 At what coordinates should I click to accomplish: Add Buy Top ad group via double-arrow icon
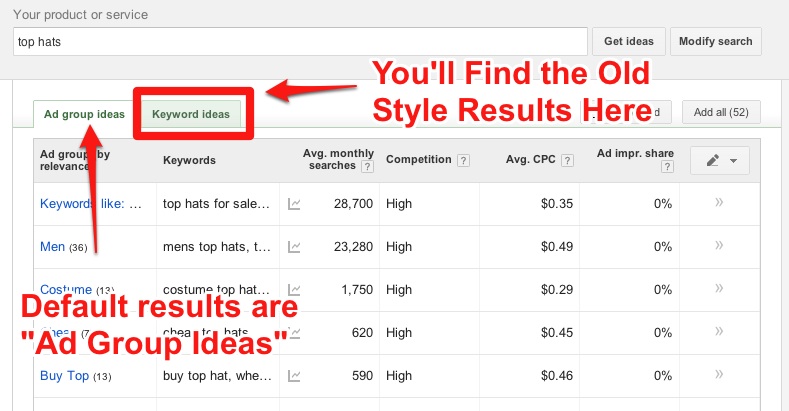tap(717, 376)
